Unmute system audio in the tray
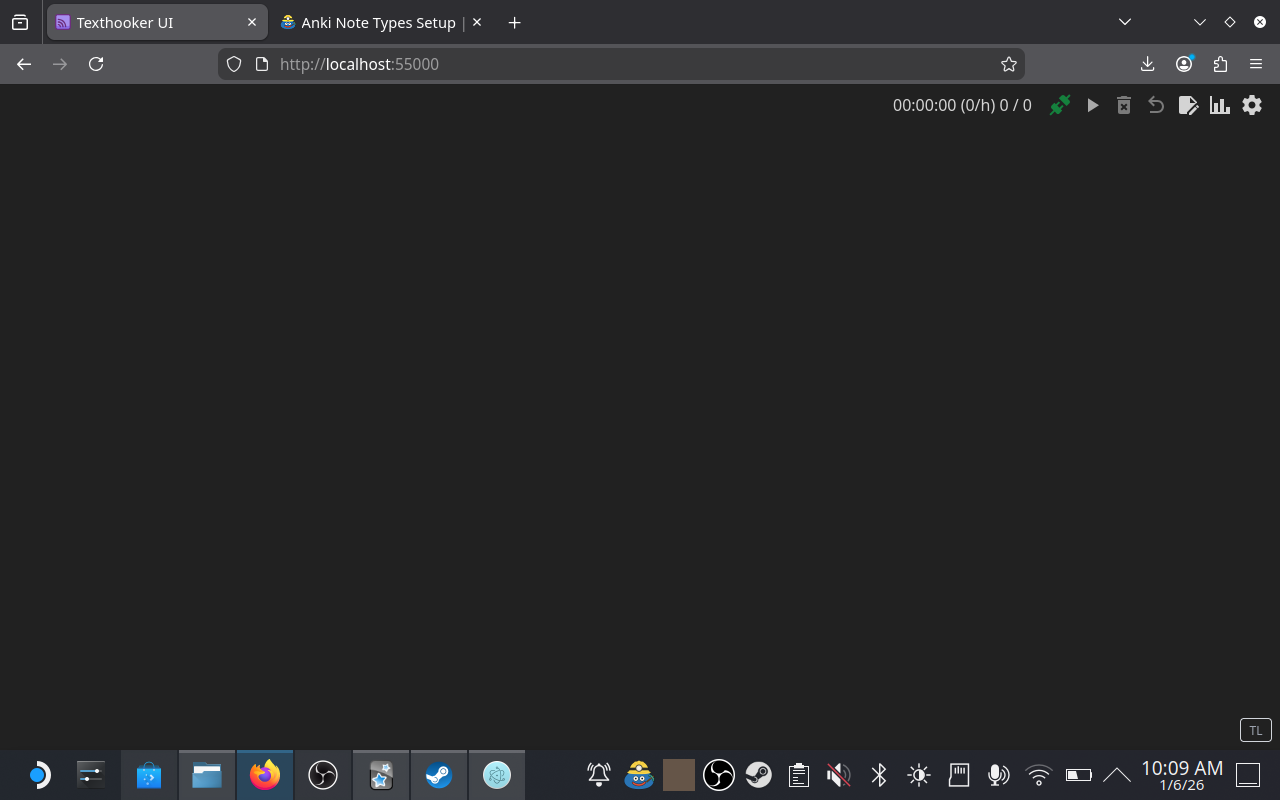Viewport: 1280px width, 800px height. (x=838, y=775)
